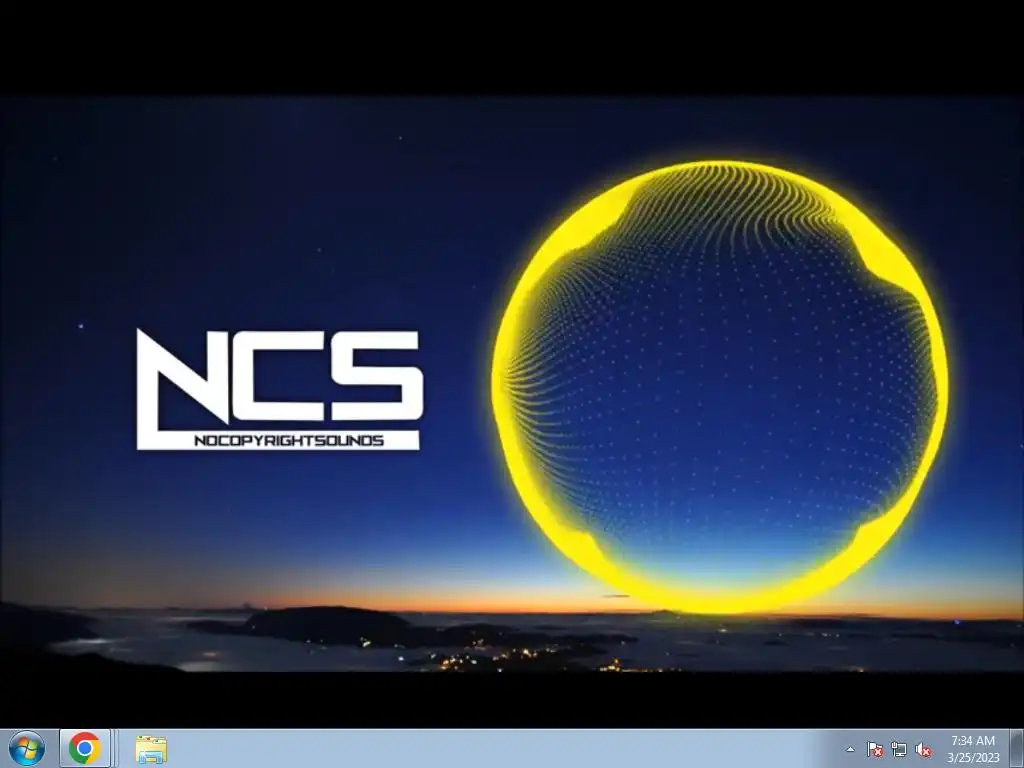Viewport: 1024px width, 768px height.
Task: Open the Windows Start menu orb
Action: point(27,748)
